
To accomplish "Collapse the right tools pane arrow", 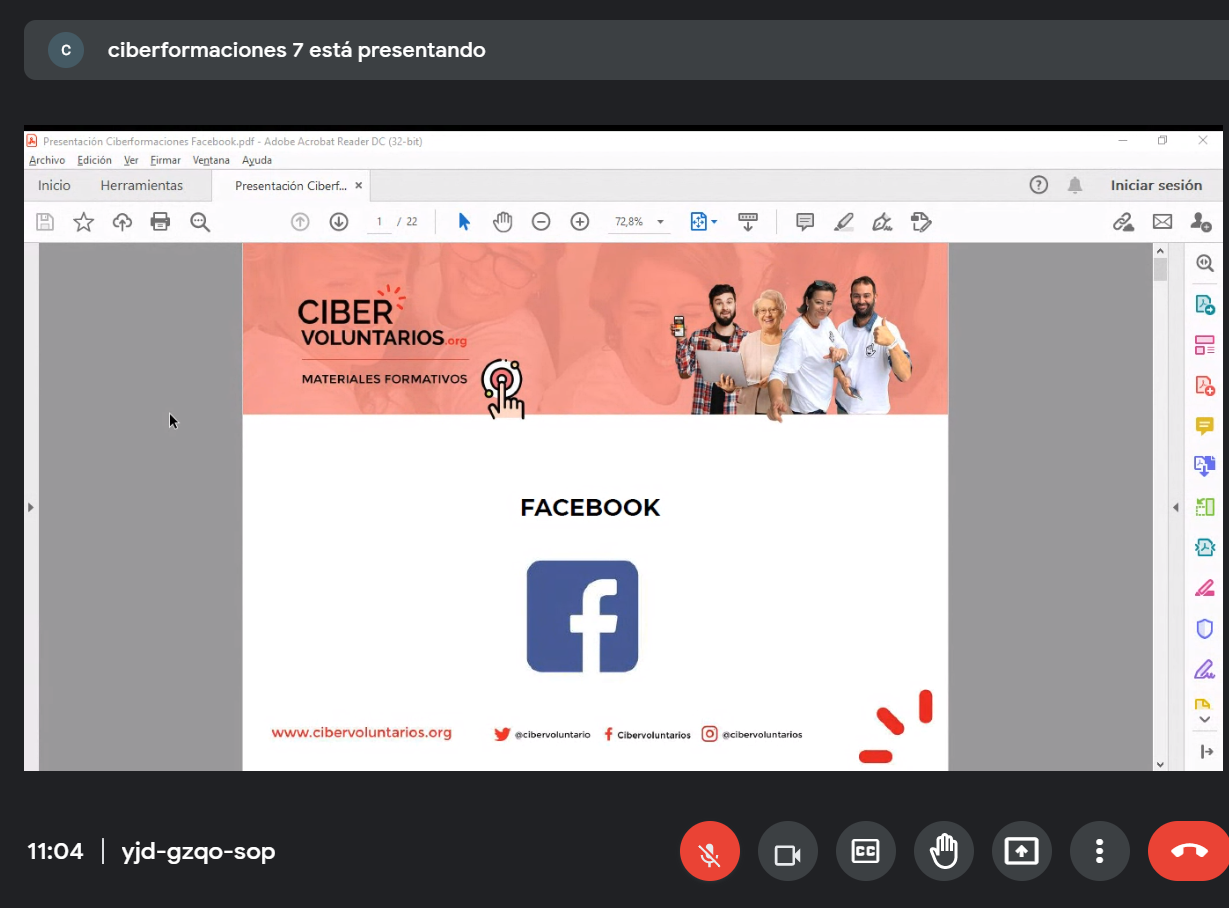I will [x=1206, y=752].
